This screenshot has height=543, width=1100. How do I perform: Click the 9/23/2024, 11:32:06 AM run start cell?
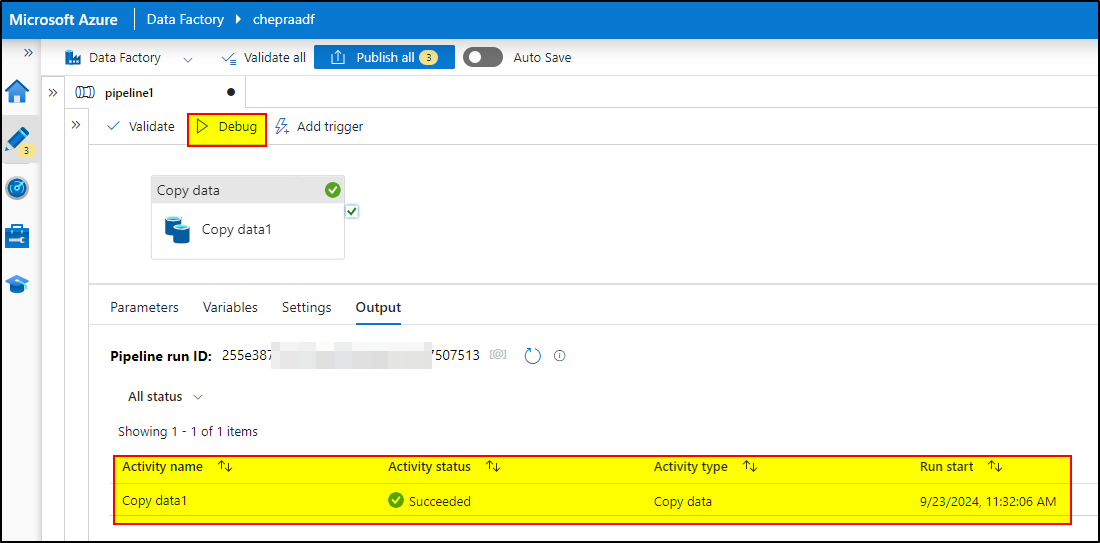tap(988, 501)
